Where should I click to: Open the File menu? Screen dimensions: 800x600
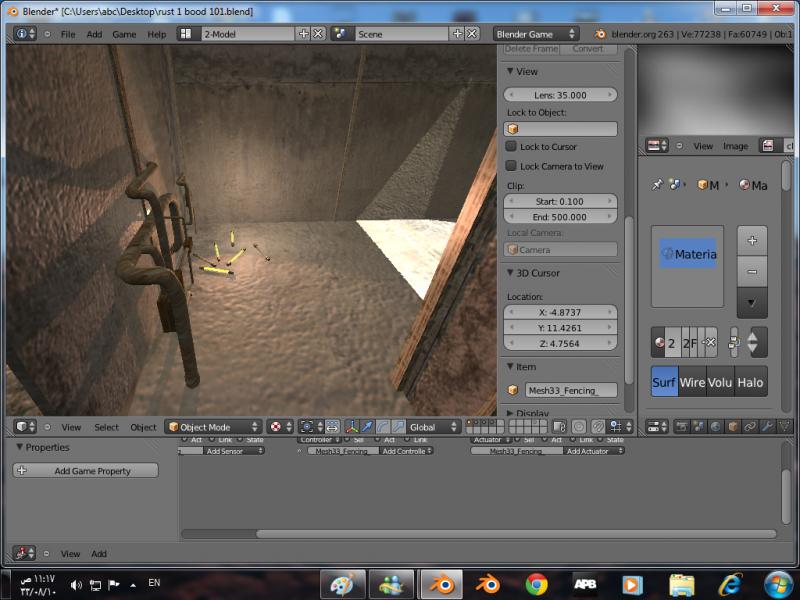pyautogui.click(x=68, y=34)
